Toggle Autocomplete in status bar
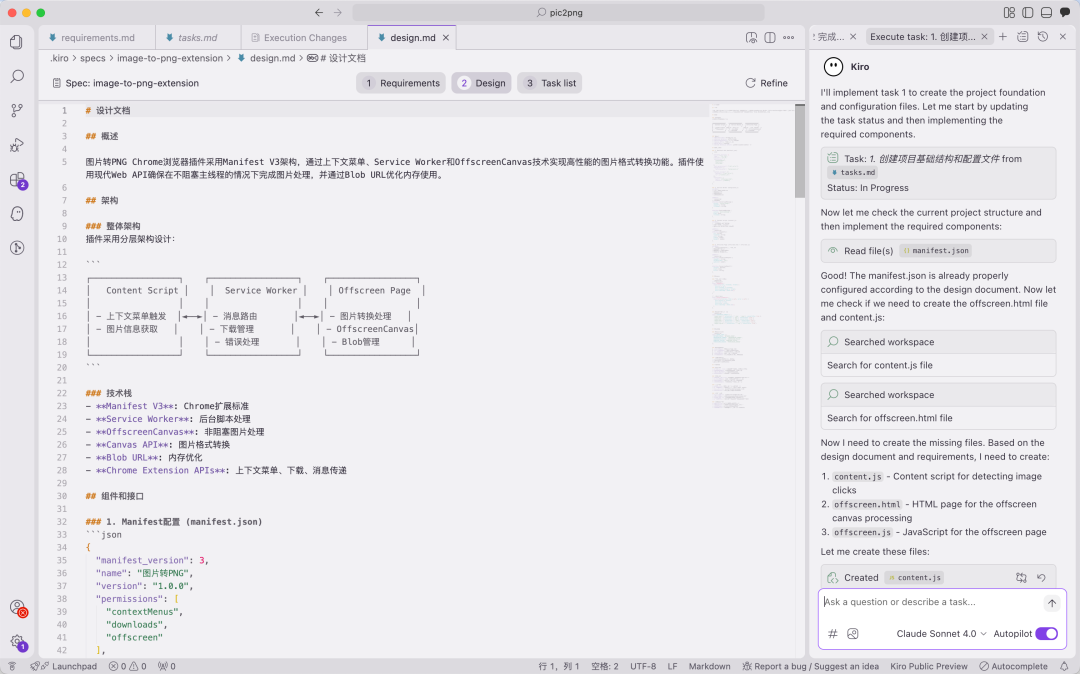Viewport: 1080px width, 674px height. (1013, 666)
